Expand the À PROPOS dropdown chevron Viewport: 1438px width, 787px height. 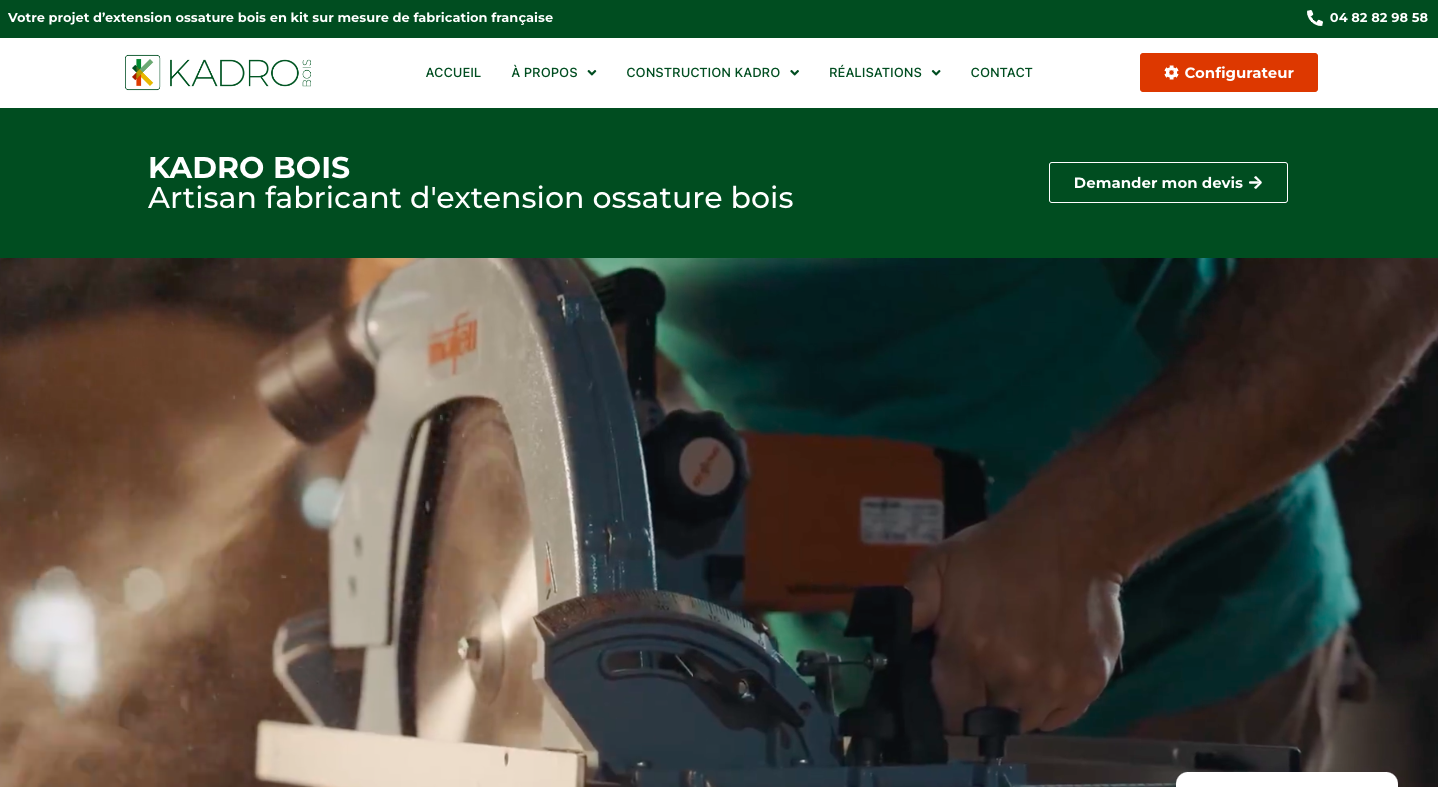[591, 72]
